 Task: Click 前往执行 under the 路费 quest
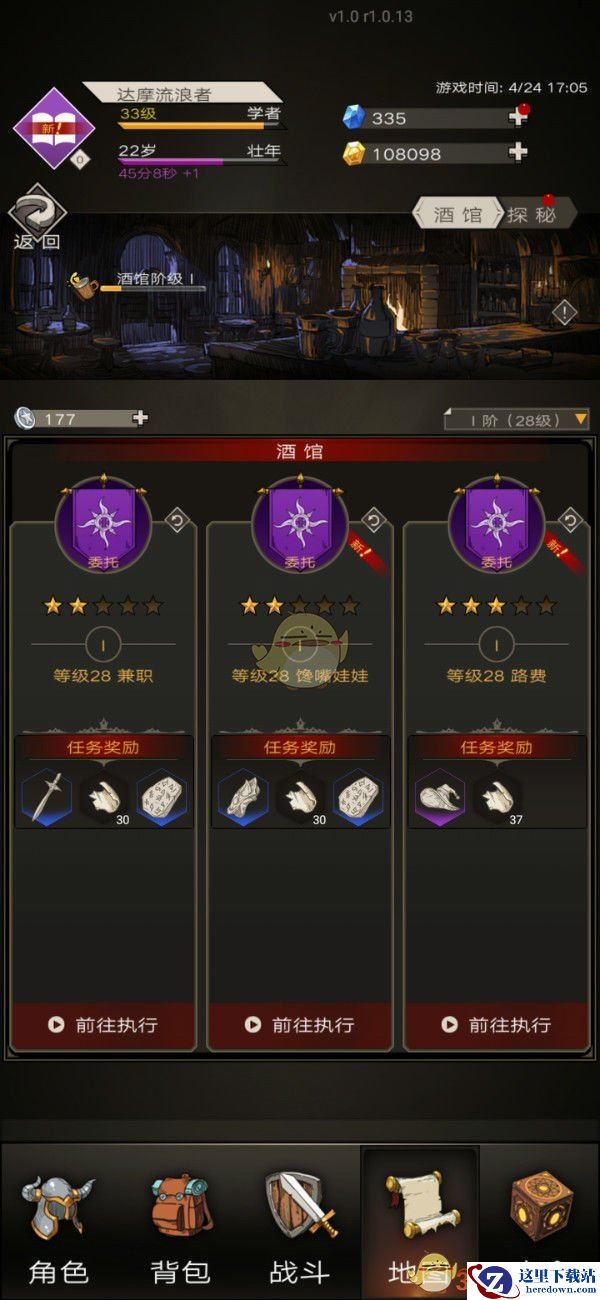tap(497, 1025)
